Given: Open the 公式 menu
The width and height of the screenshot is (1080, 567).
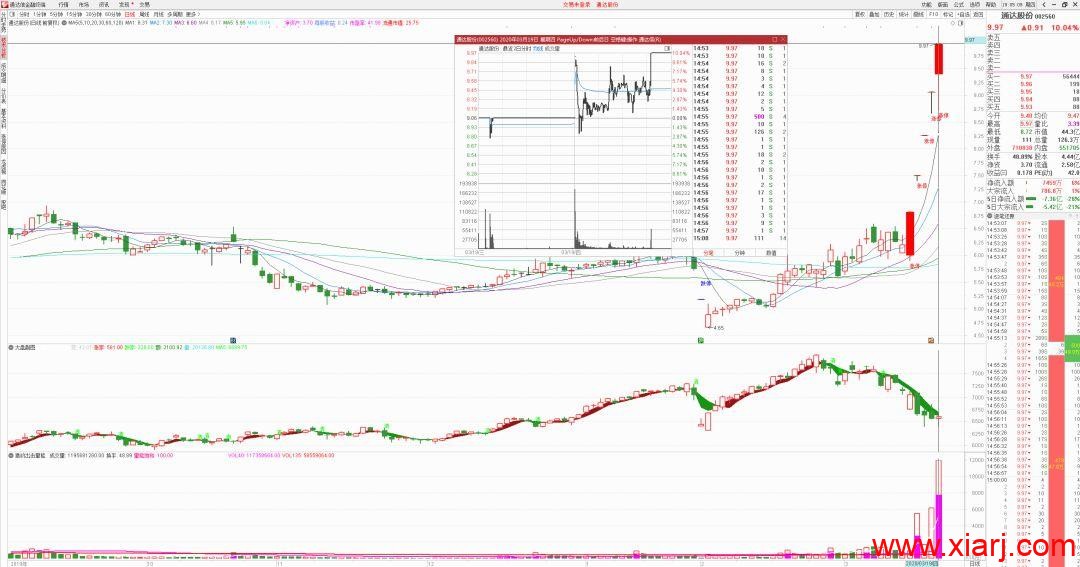Looking at the screenshot, I should pos(959,4).
